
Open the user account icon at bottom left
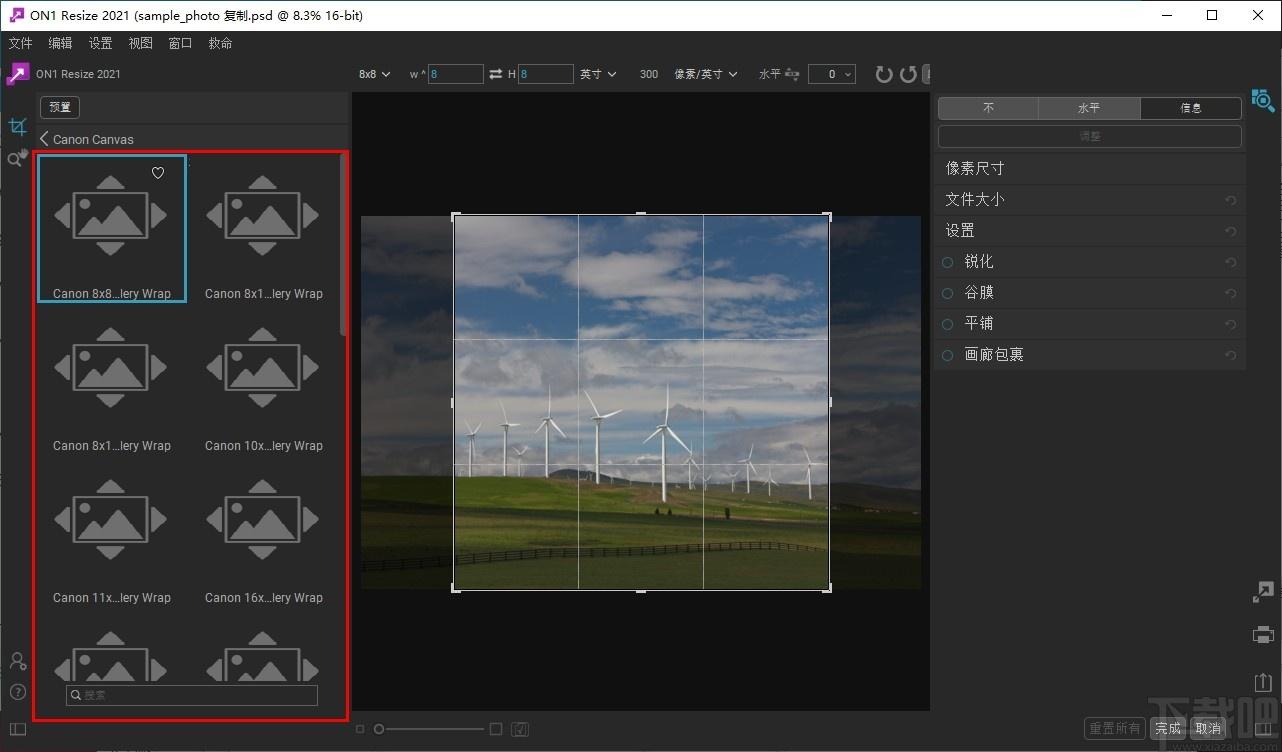tap(17, 661)
